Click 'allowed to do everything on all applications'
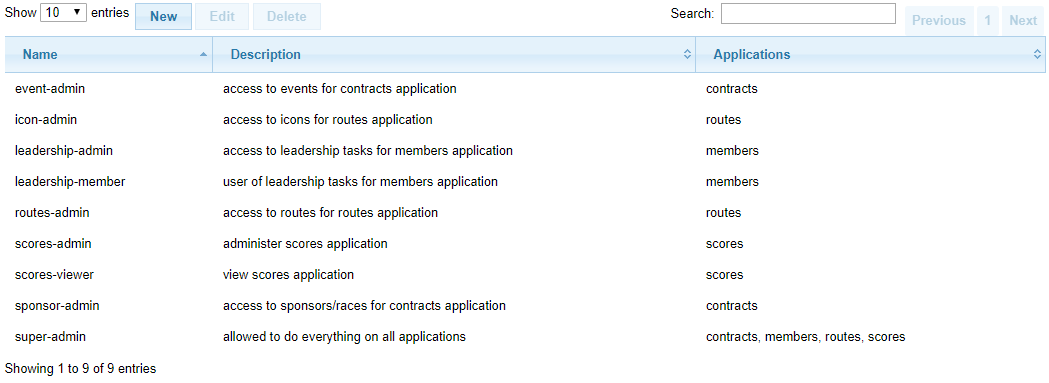The image size is (1049, 383). pyautogui.click(x=344, y=337)
